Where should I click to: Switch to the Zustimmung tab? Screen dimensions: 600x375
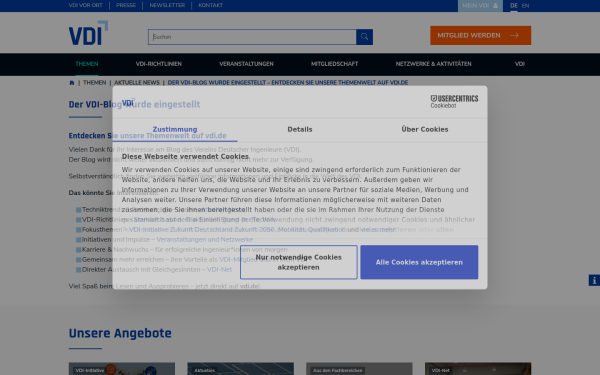175,129
